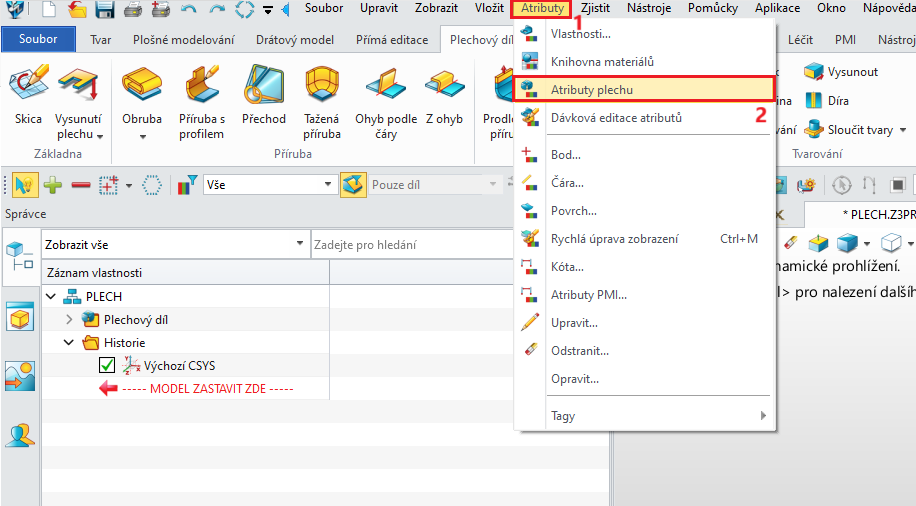Click the Sloučit tvary tool
Screen dimensions: 916x506
[849, 130]
